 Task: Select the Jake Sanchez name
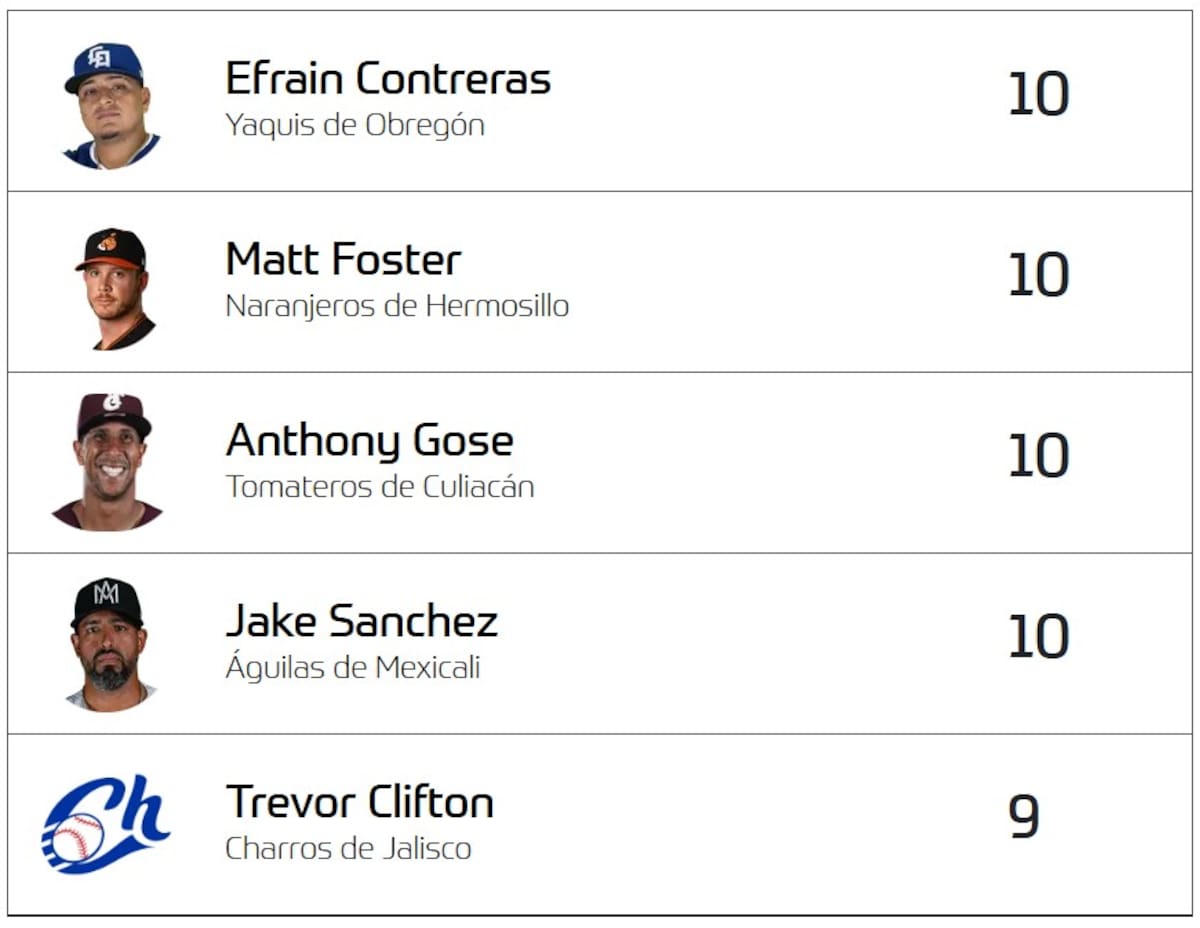point(361,621)
